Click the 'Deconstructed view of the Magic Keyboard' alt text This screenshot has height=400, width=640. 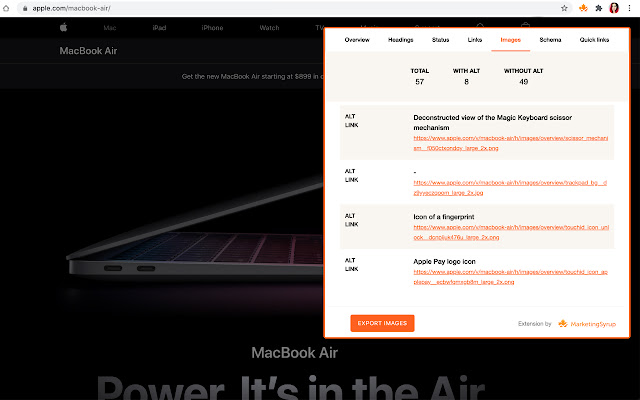492,122
